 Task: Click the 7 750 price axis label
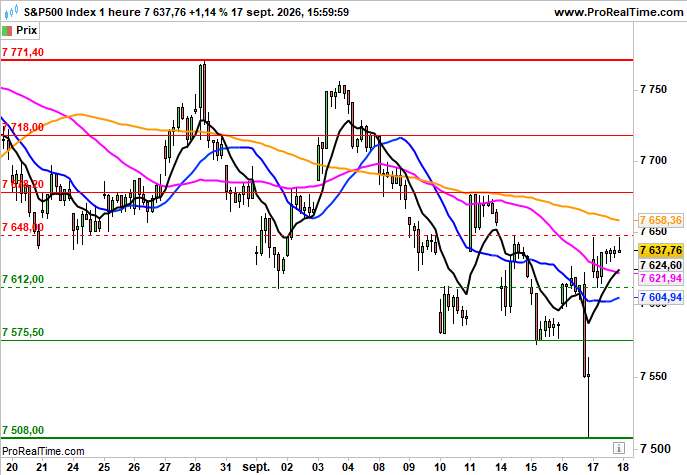pyautogui.click(x=653, y=89)
